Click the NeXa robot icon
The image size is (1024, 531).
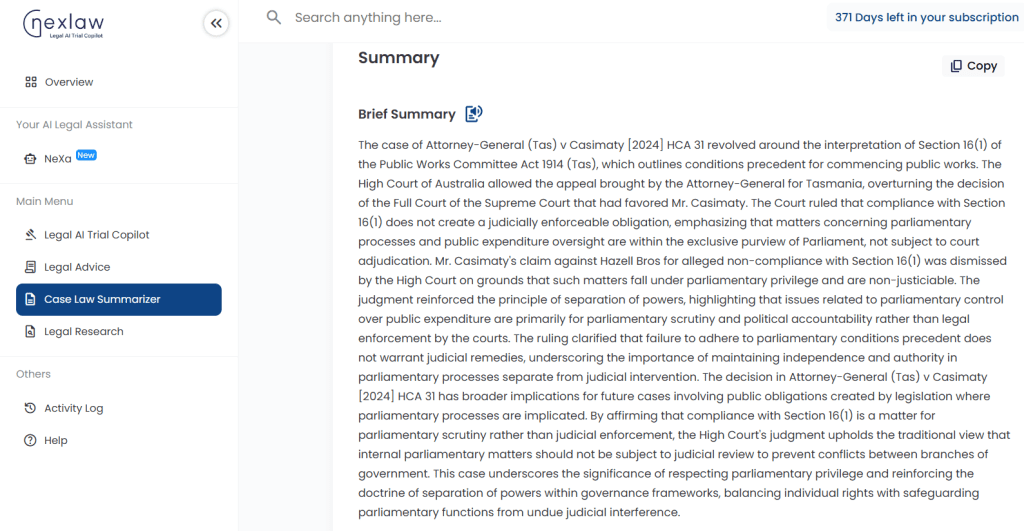pyautogui.click(x=30, y=159)
